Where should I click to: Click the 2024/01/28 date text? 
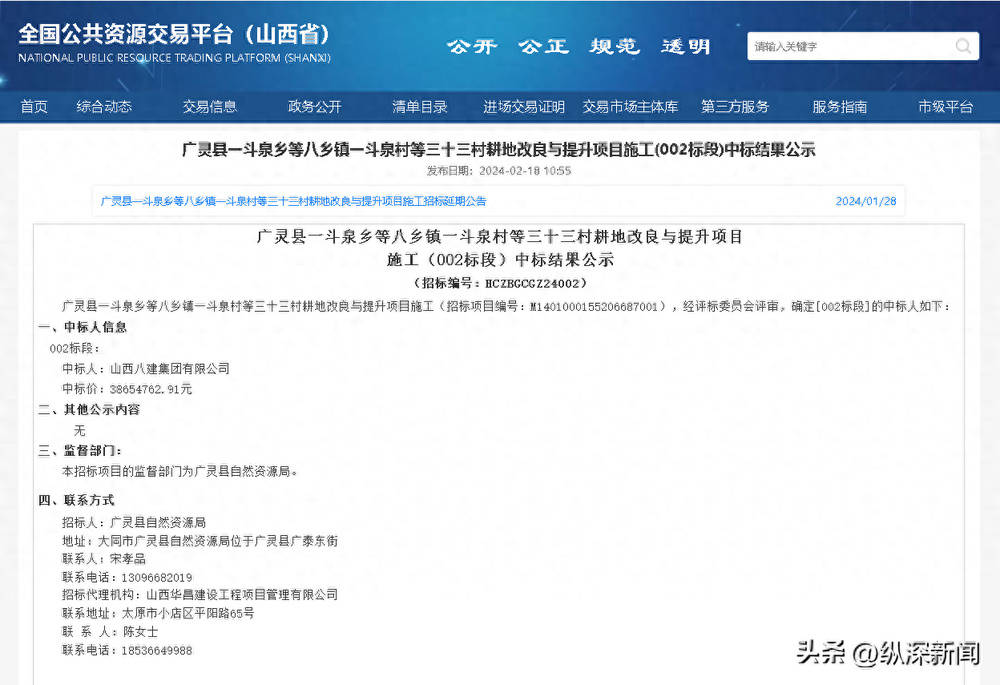(x=865, y=201)
